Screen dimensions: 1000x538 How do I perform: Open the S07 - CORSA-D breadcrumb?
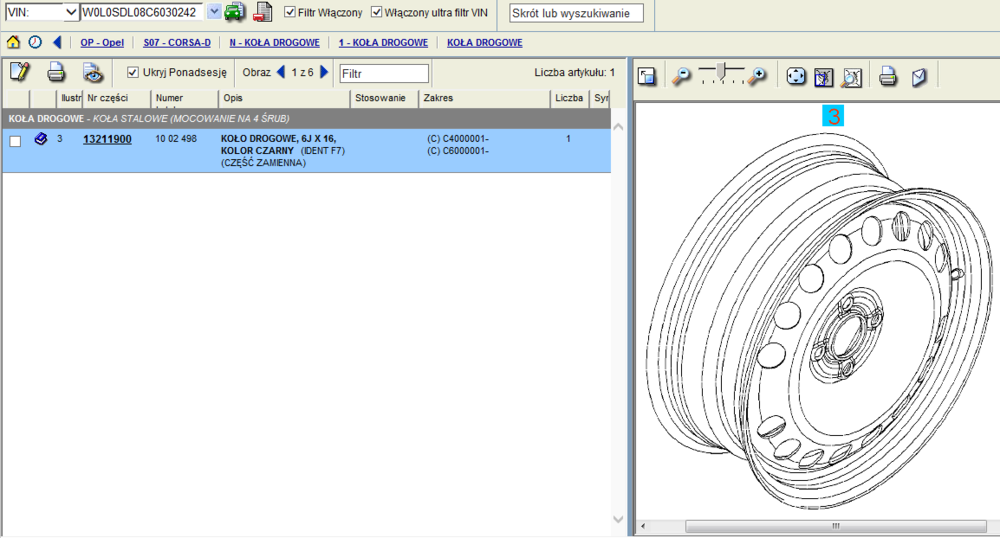tap(177, 43)
